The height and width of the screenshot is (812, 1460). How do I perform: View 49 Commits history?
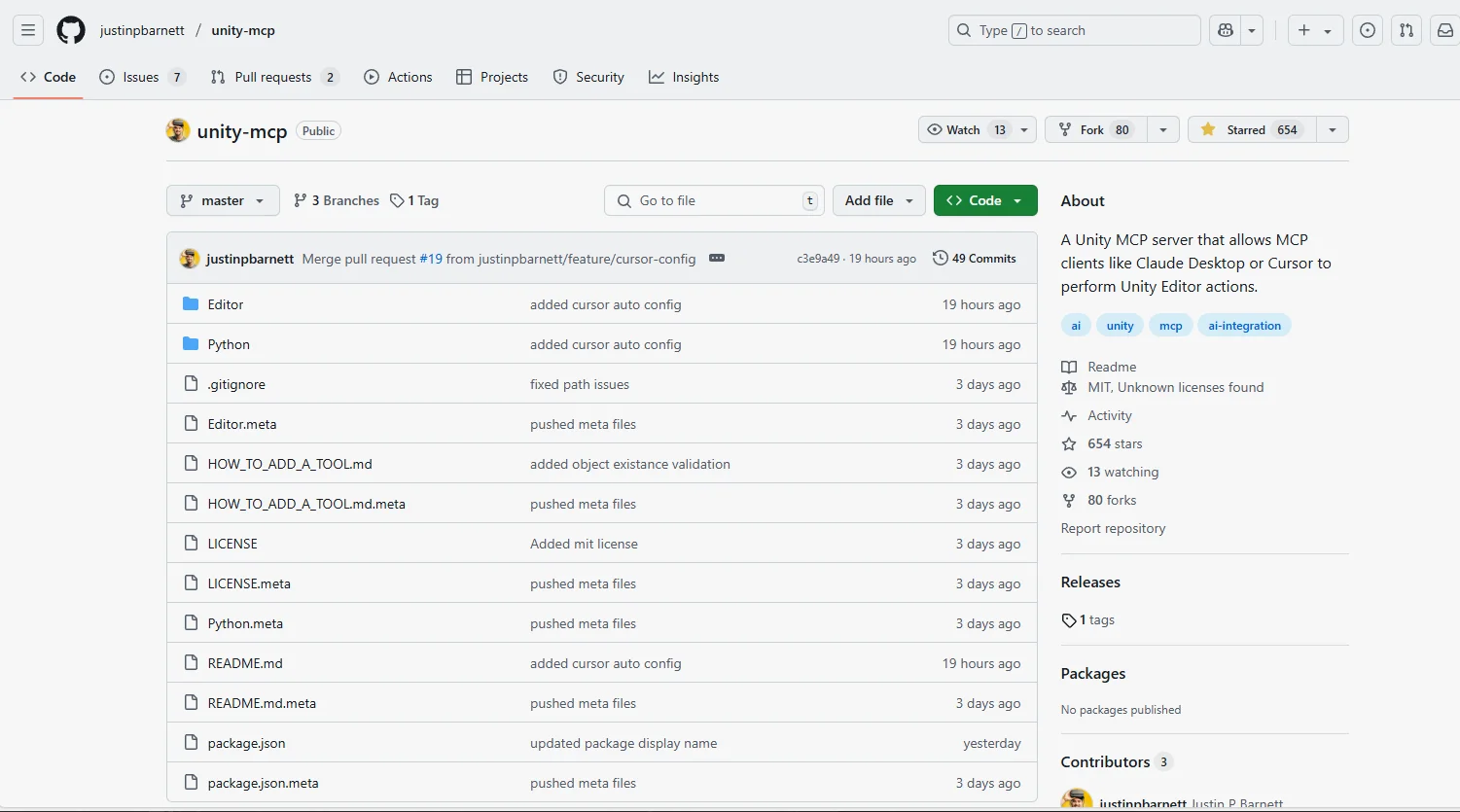(x=974, y=259)
